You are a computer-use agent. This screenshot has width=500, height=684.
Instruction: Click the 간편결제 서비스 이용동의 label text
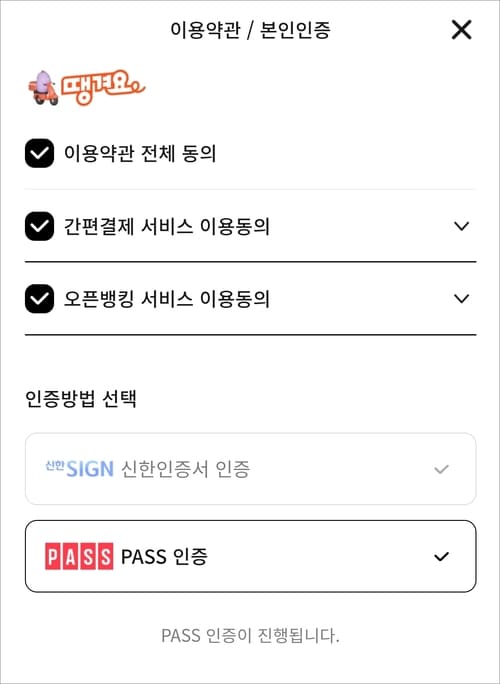167,226
